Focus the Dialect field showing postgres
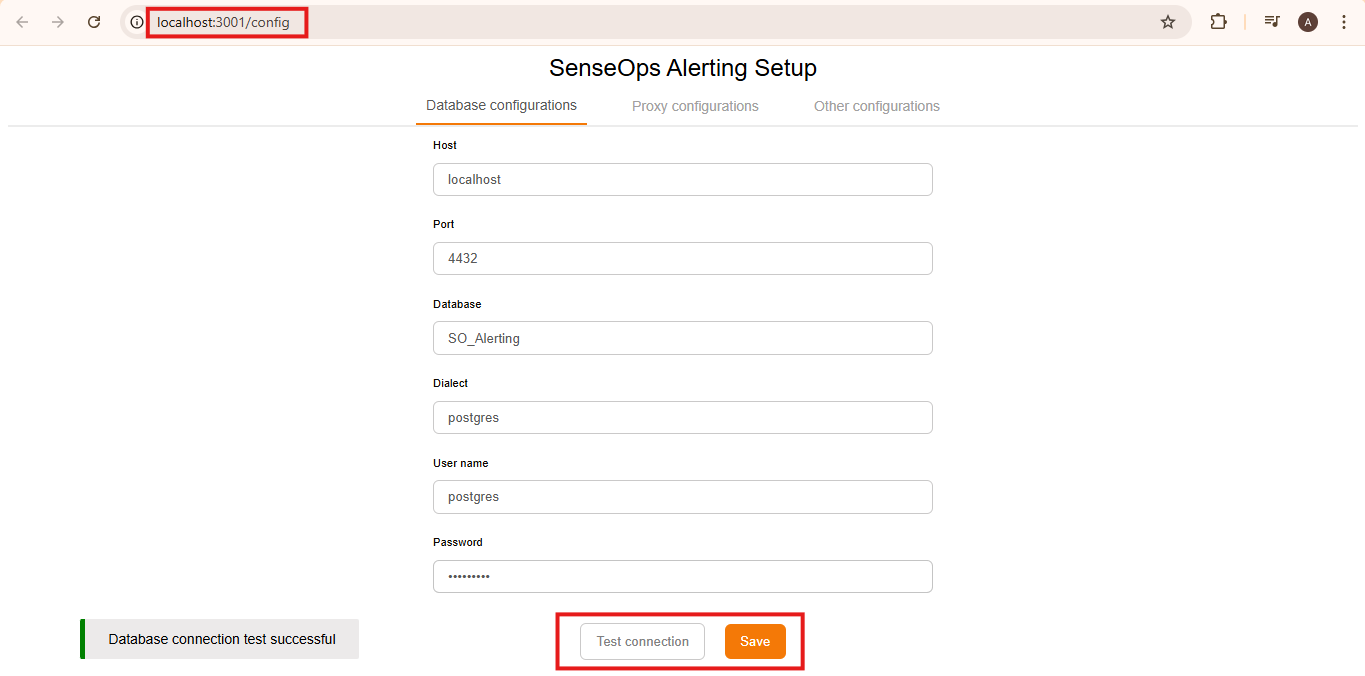This screenshot has width=1365, height=676. click(x=683, y=417)
